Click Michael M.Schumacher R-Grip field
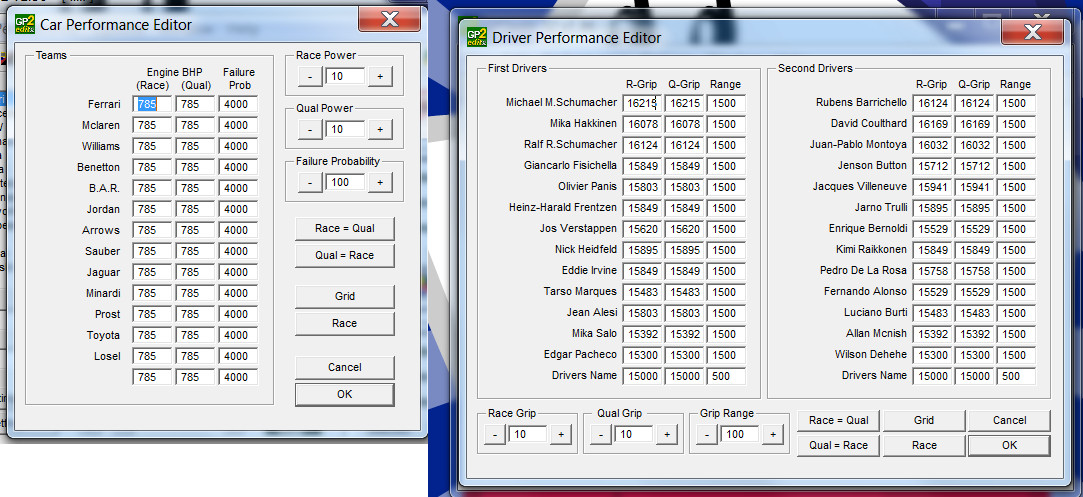Image resolution: width=1083 pixels, height=497 pixels. pyautogui.click(x=641, y=103)
